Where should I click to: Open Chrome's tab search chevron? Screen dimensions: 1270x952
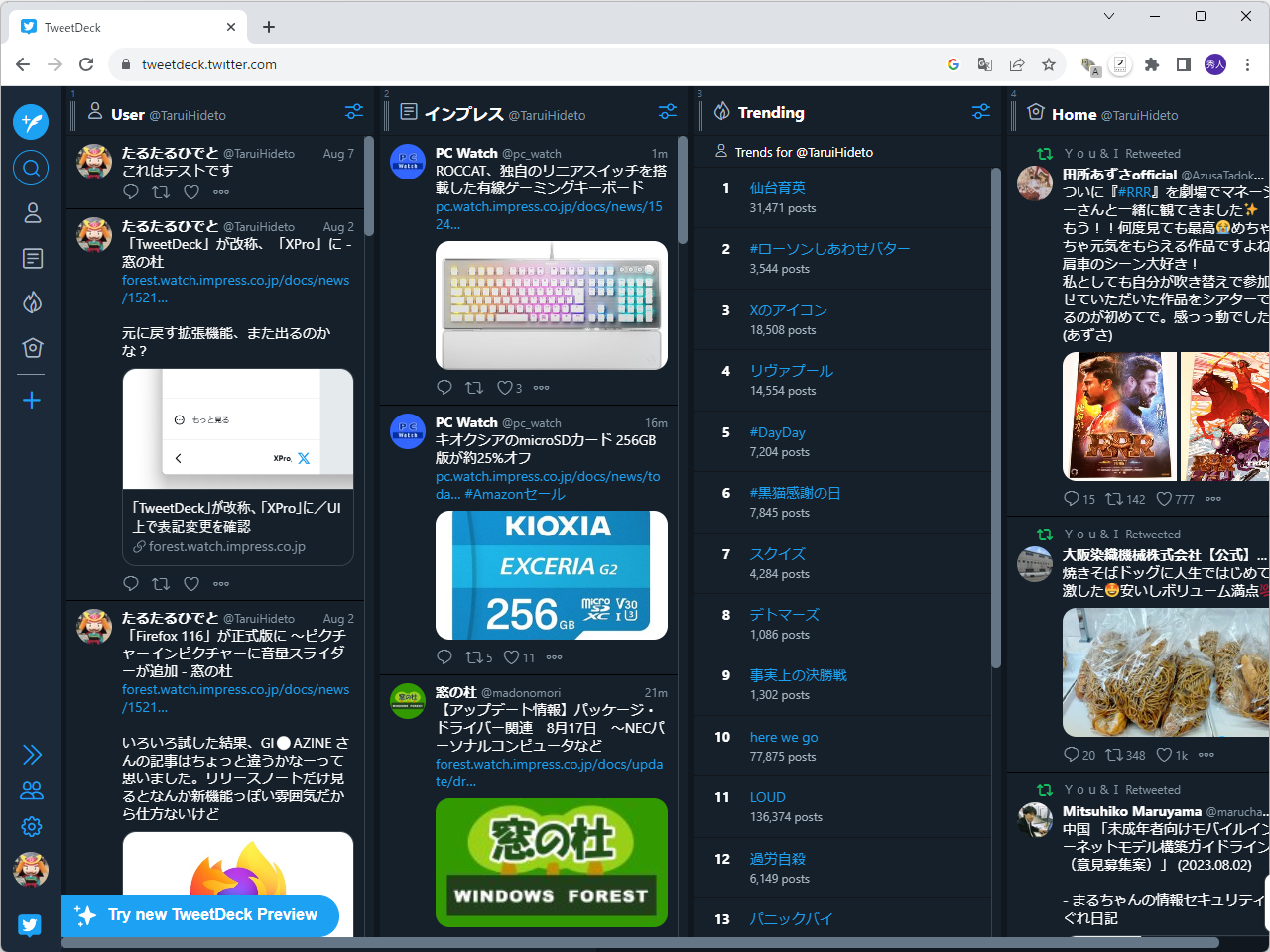1108,17
